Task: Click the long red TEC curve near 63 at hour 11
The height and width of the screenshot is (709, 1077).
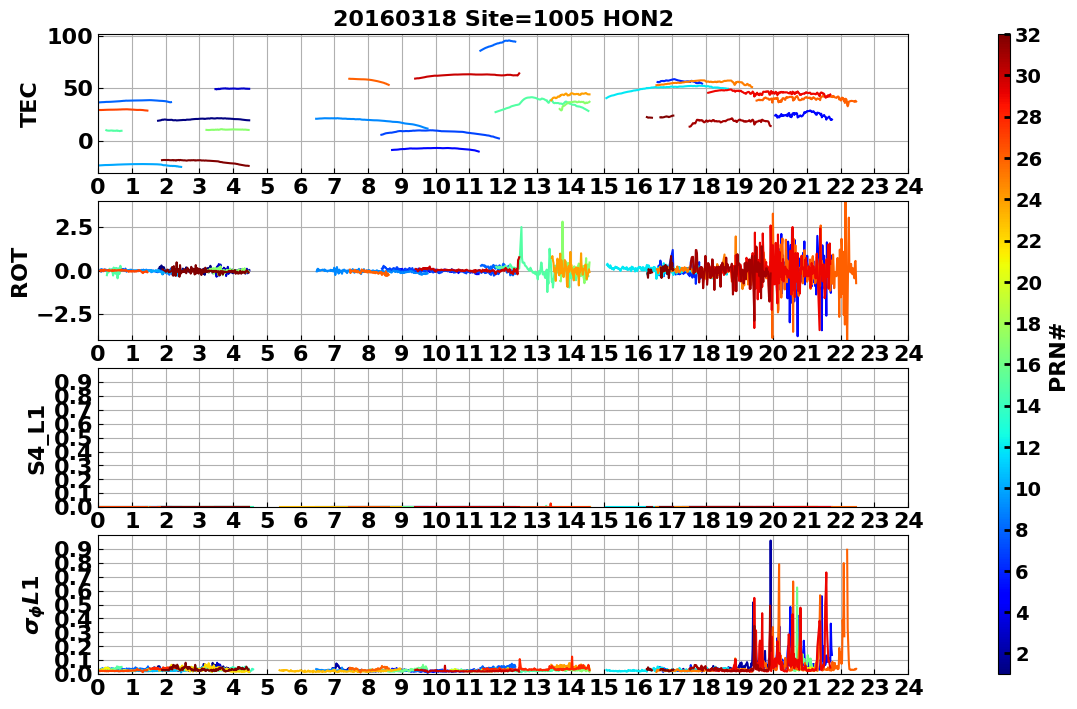Action: point(467,75)
